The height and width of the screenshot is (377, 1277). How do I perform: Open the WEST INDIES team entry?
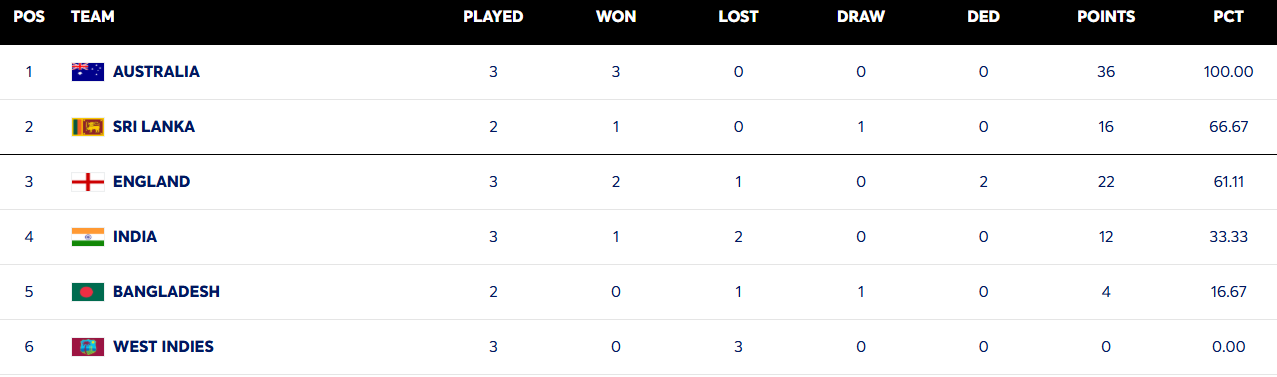tap(163, 347)
